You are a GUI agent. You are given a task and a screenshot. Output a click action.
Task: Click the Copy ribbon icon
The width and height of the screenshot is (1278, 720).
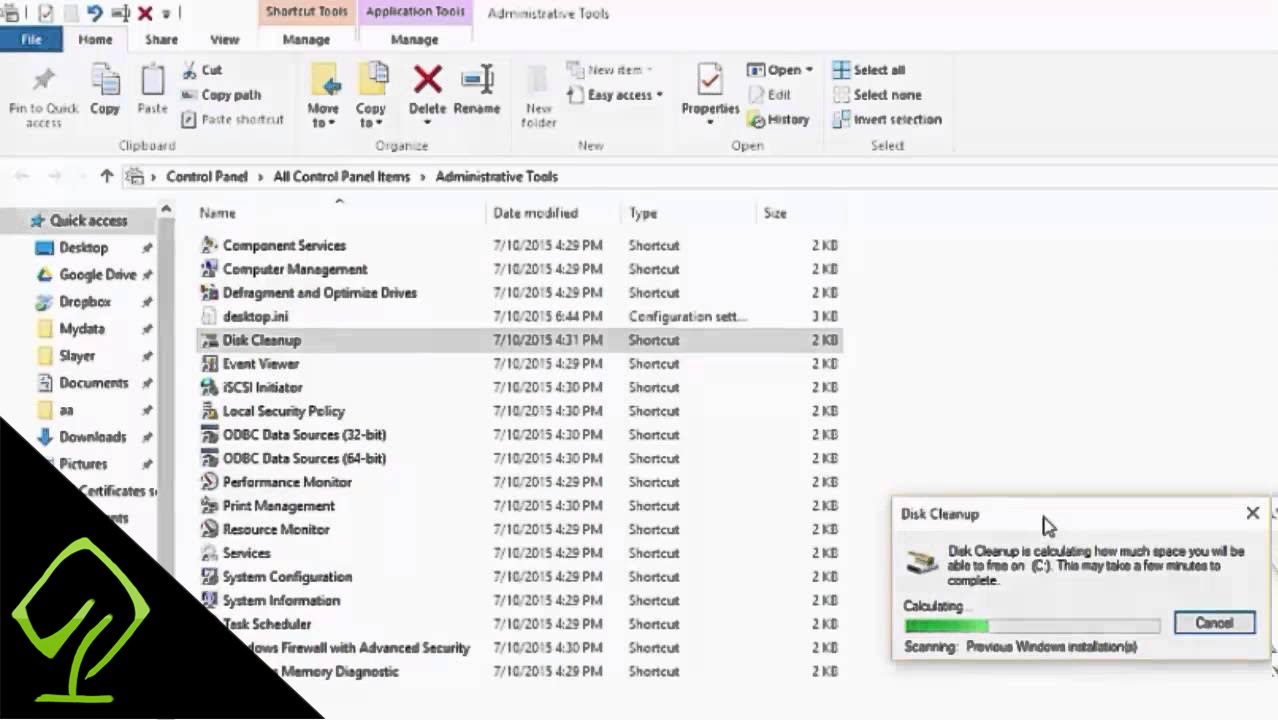click(105, 80)
